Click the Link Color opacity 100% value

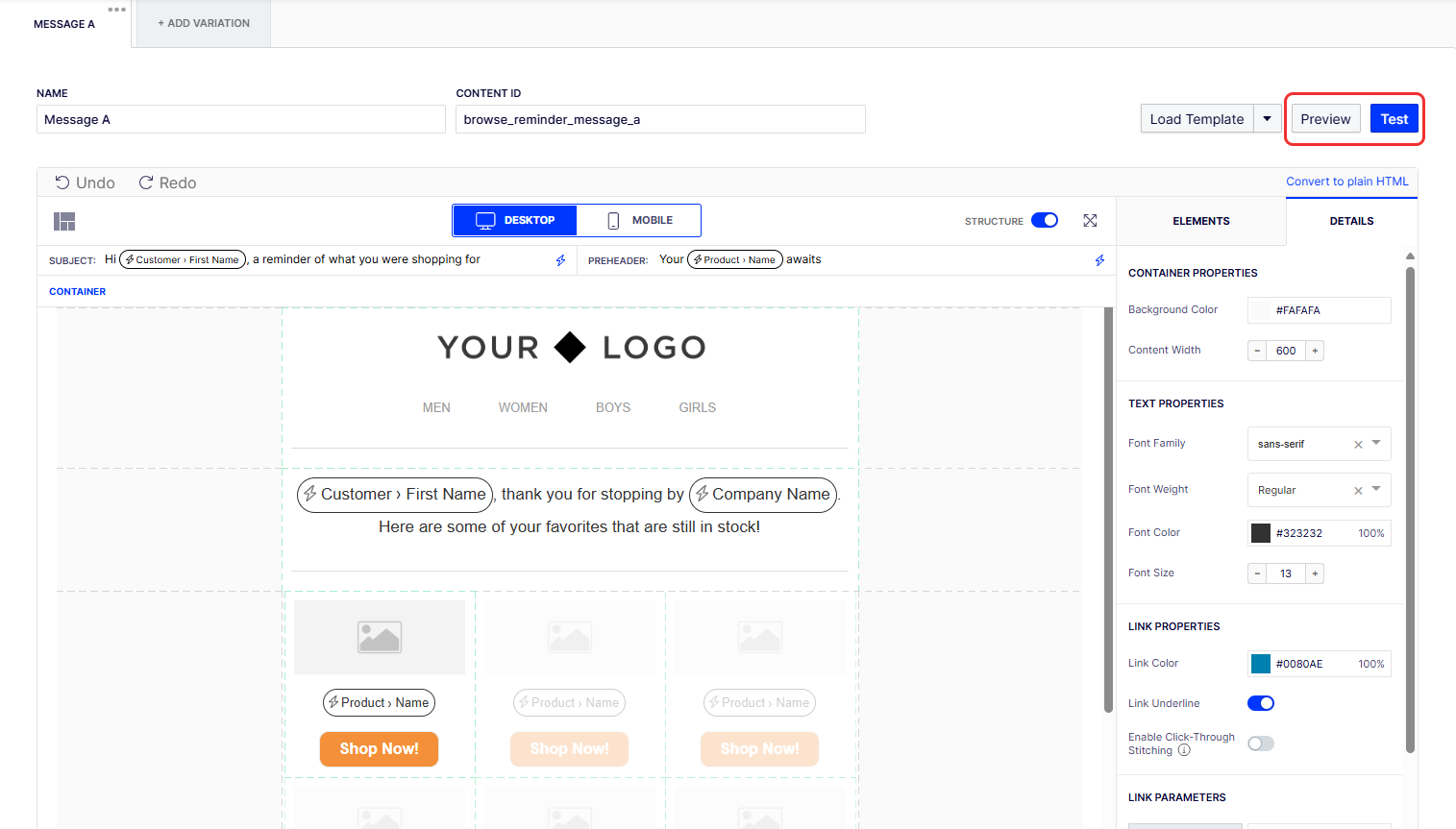(x=1371, y=664)
